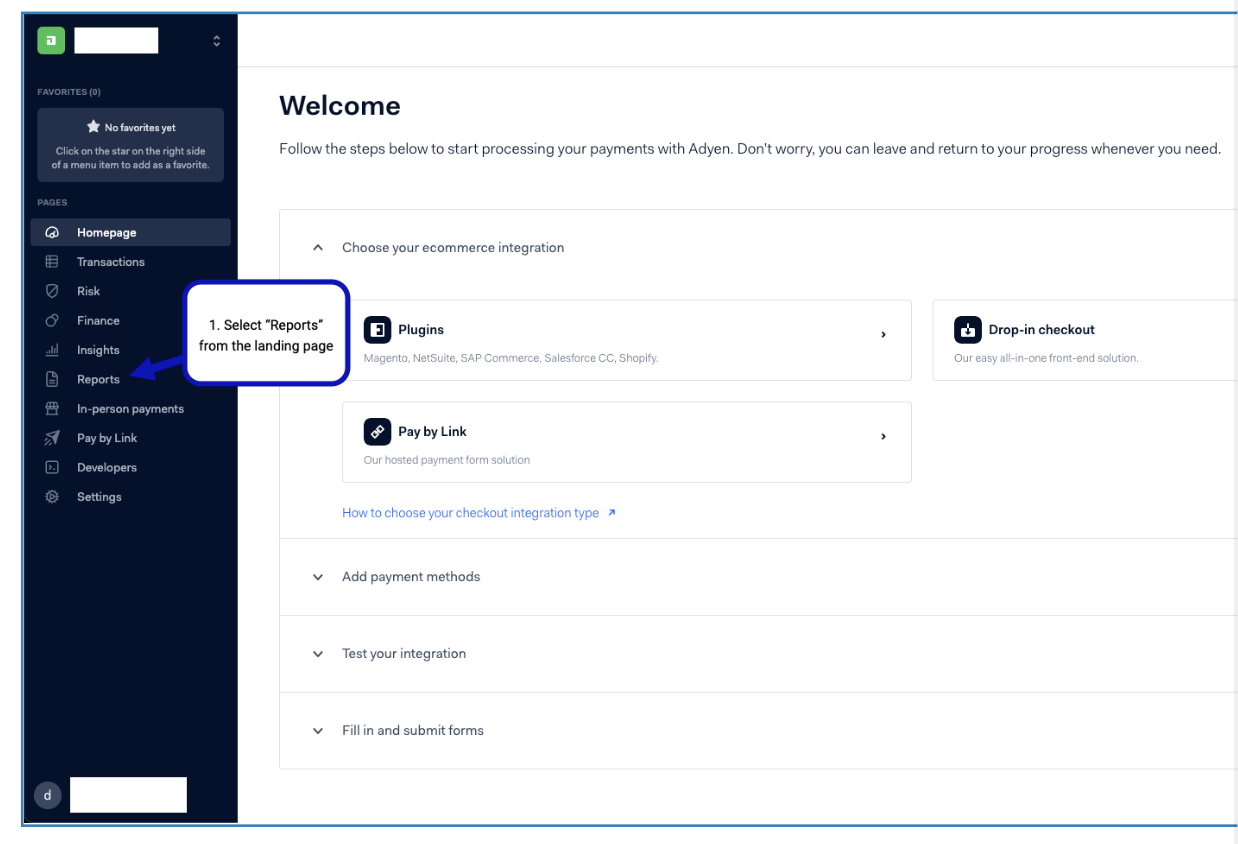
Task: Click Magento, NetSuite, SAP Commerce description text
Action: pyautogui.click(x=511, y=358)
